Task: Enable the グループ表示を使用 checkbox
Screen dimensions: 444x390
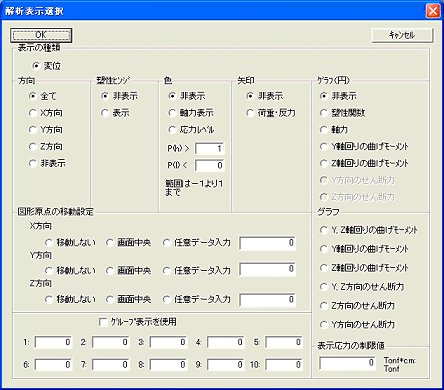Action: coord(138,322)
